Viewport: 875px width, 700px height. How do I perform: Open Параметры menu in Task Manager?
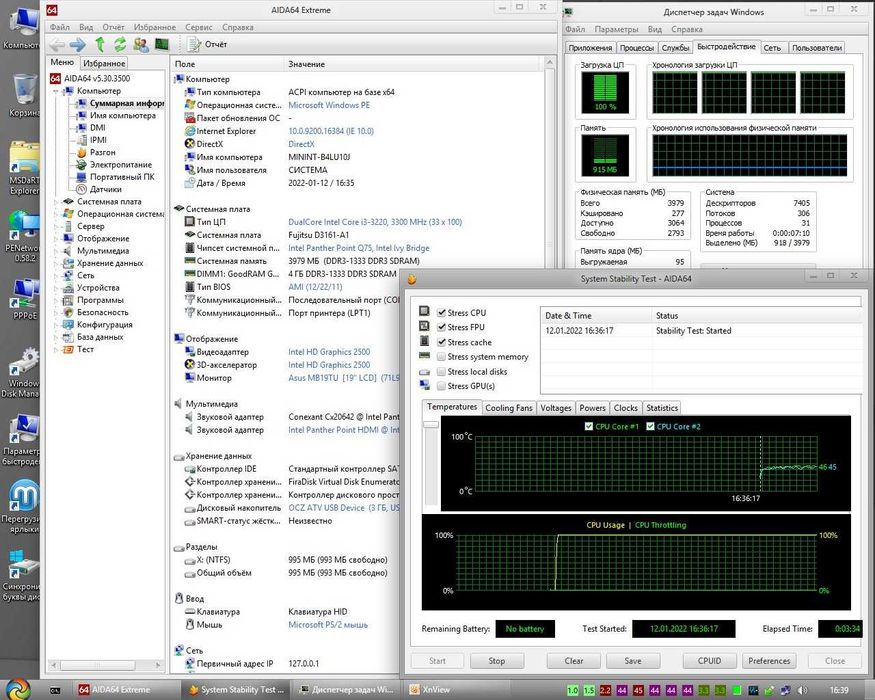tap(616, 29)
